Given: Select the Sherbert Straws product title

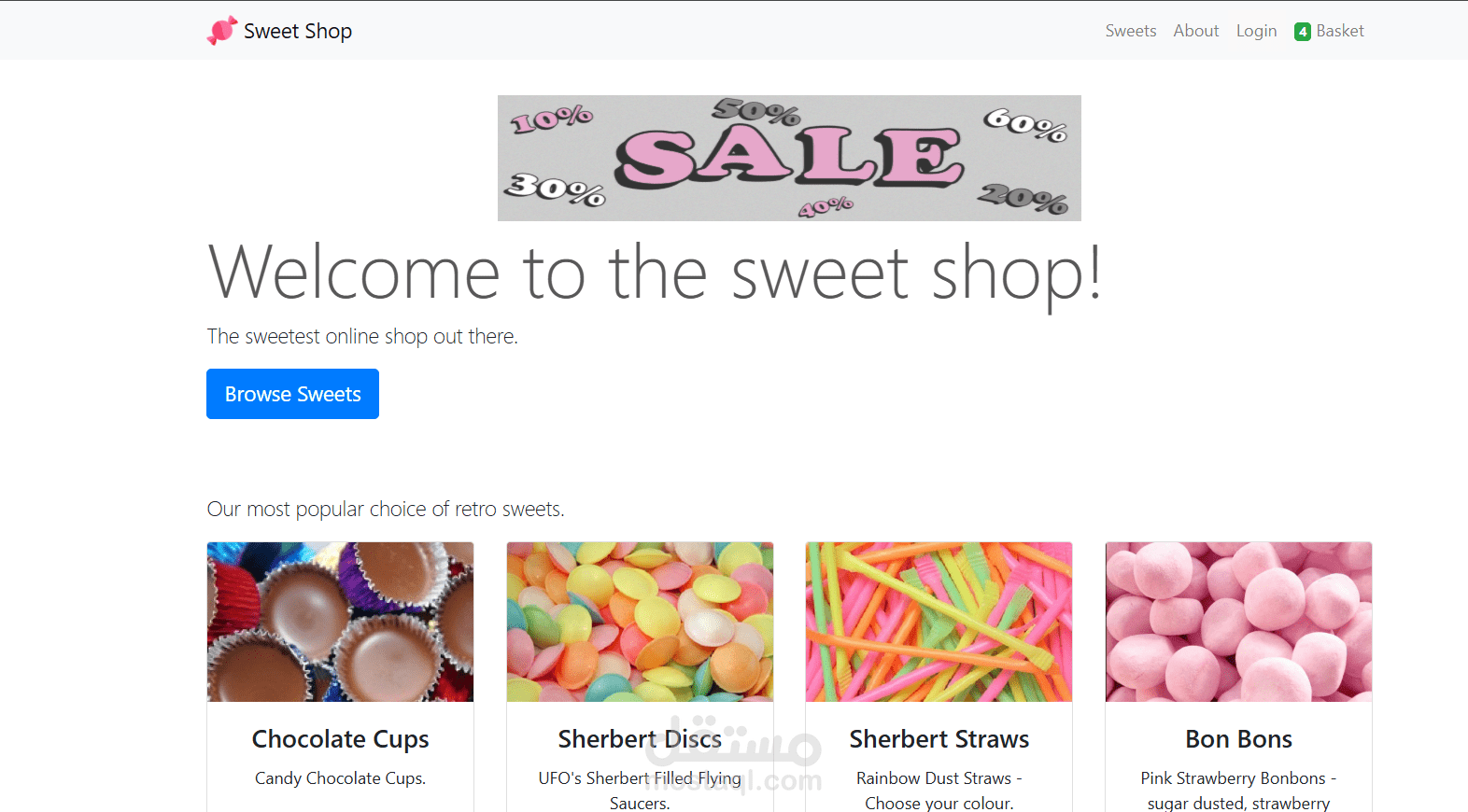Looking at the screenshot, I should (939, 738).
